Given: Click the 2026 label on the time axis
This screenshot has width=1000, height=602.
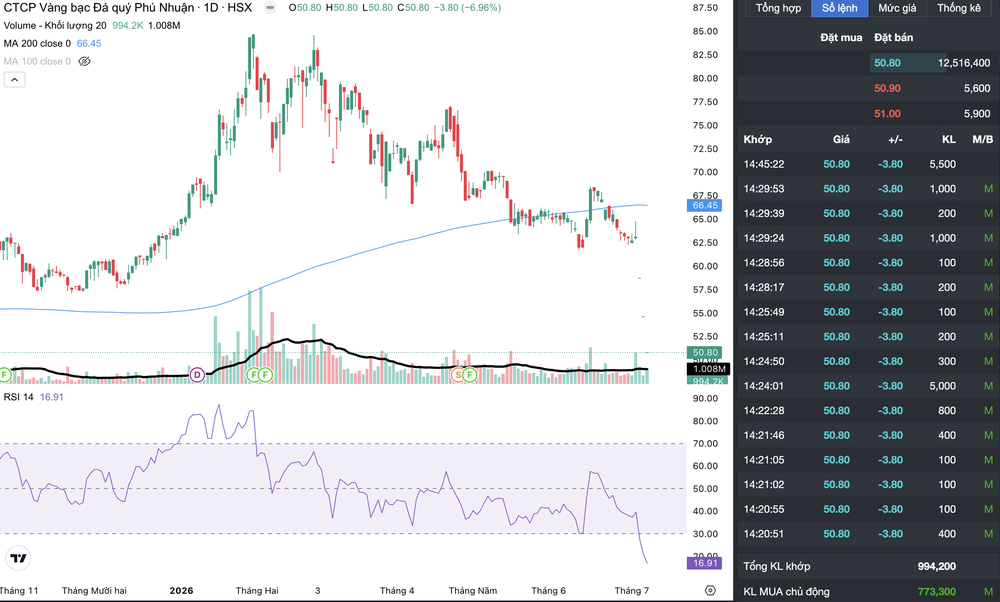Looking at the screenshot, I should coord(181,591).
